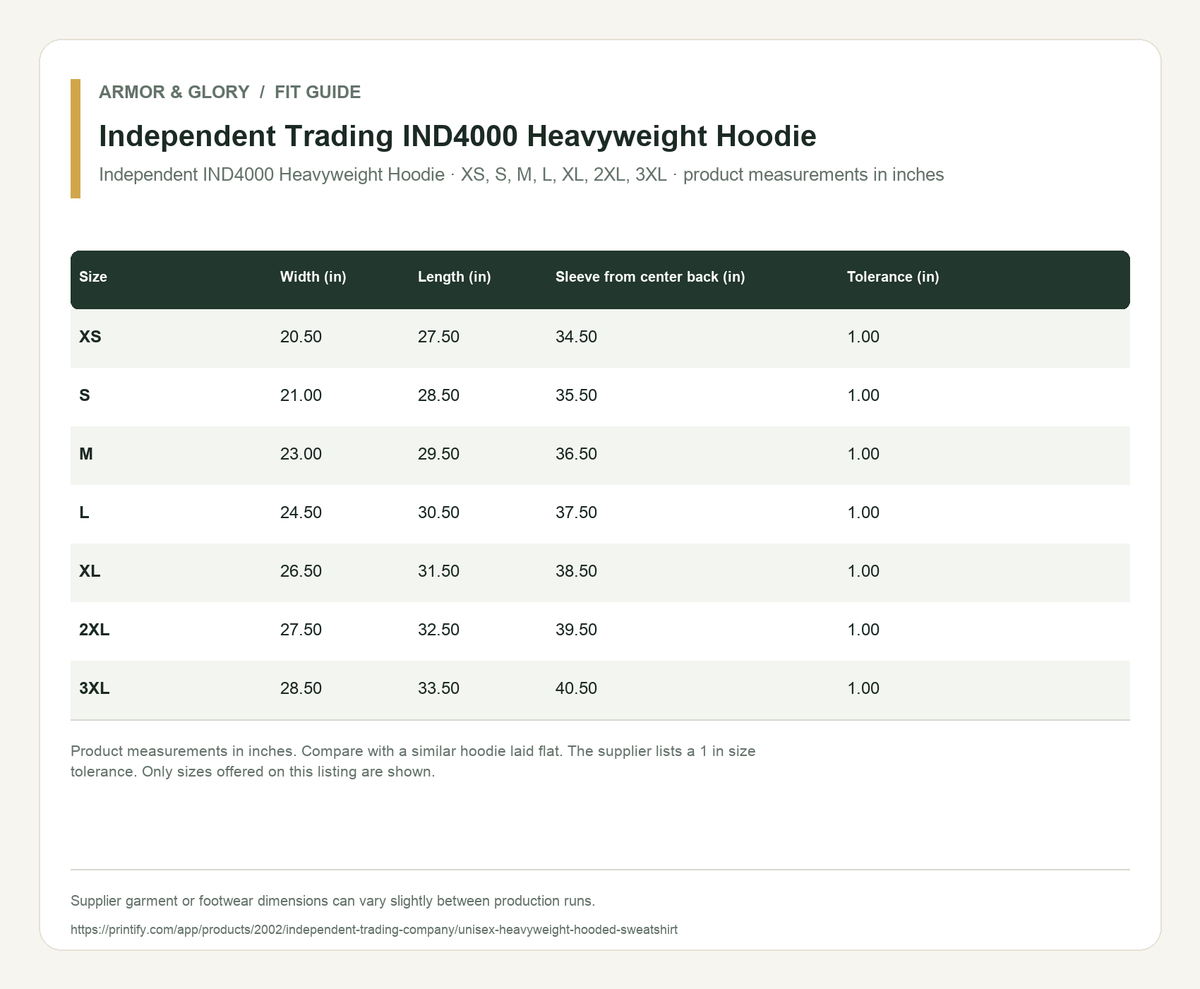The image size is (1200, 989).
Task: Select the footer text about supplier dimensions varying
Action: click(333, 901)
